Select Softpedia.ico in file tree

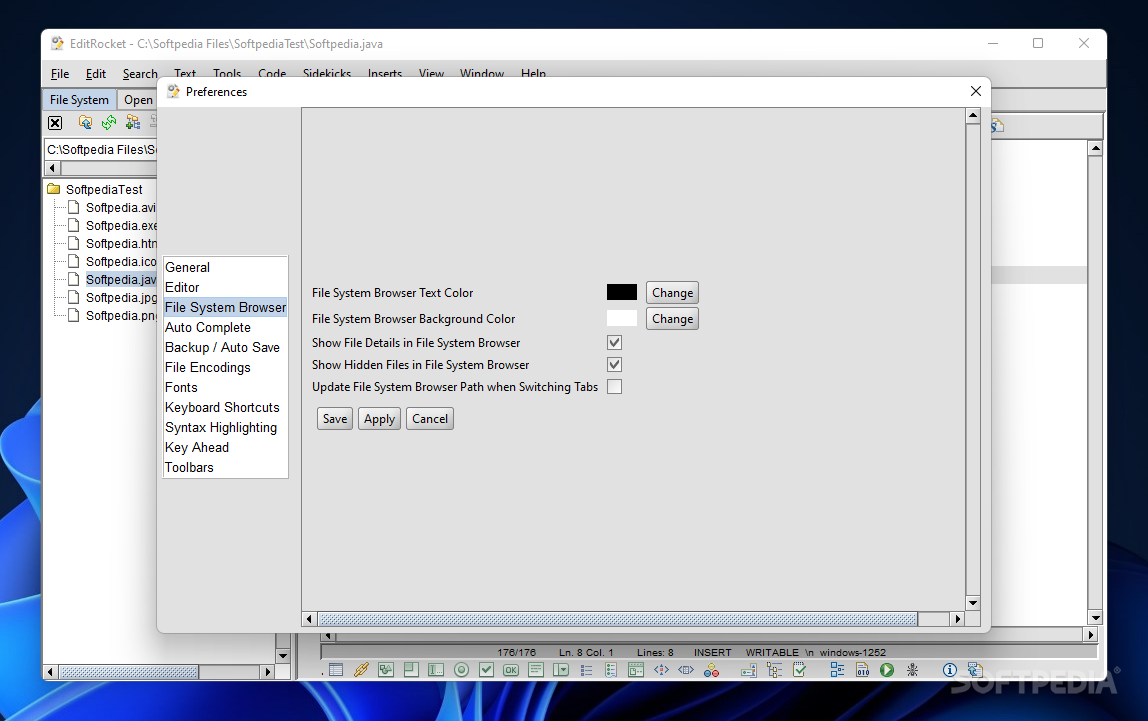click(x=121, y=261)
